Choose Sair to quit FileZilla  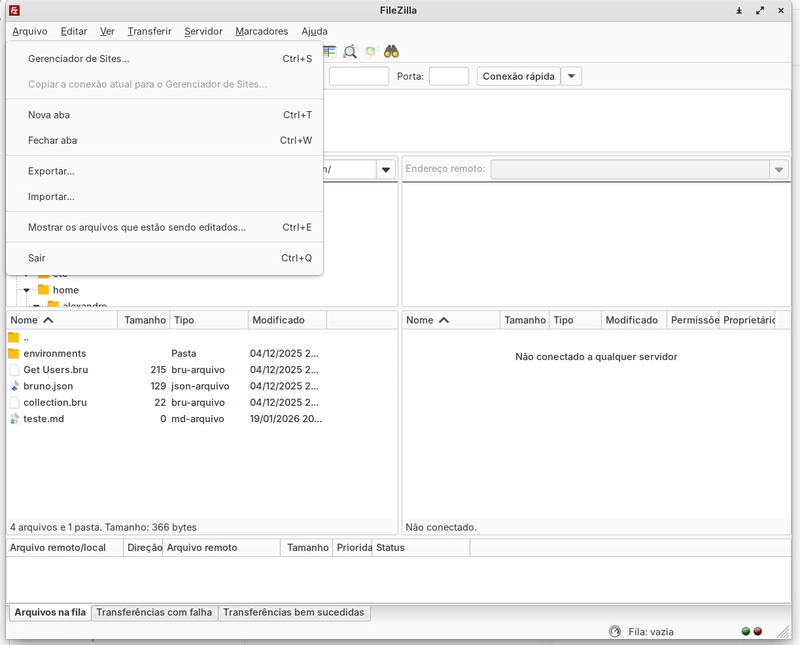click(x=164, y=258)
